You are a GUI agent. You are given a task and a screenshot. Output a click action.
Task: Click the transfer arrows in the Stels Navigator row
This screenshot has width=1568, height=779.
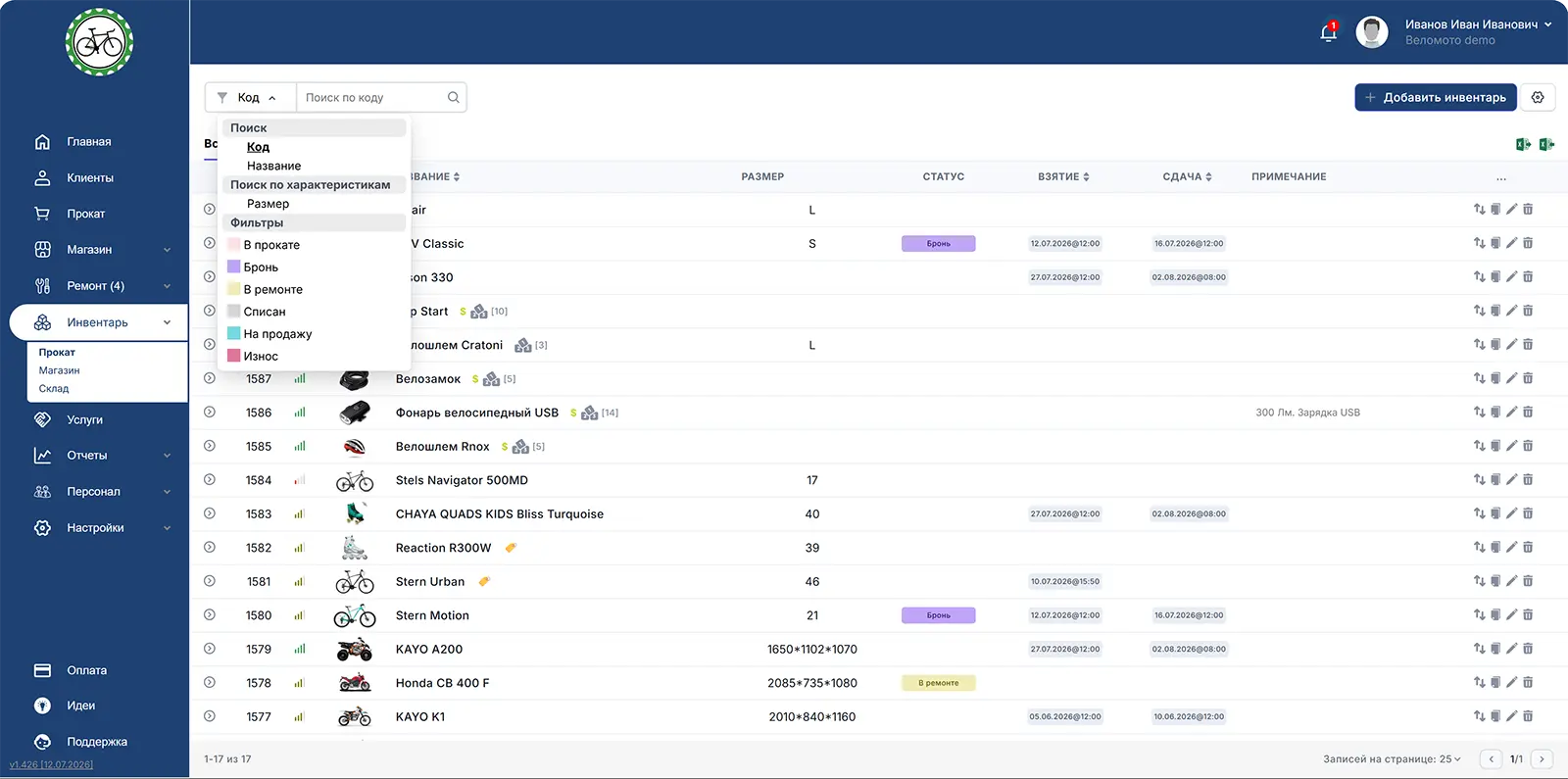[1479, 480]
